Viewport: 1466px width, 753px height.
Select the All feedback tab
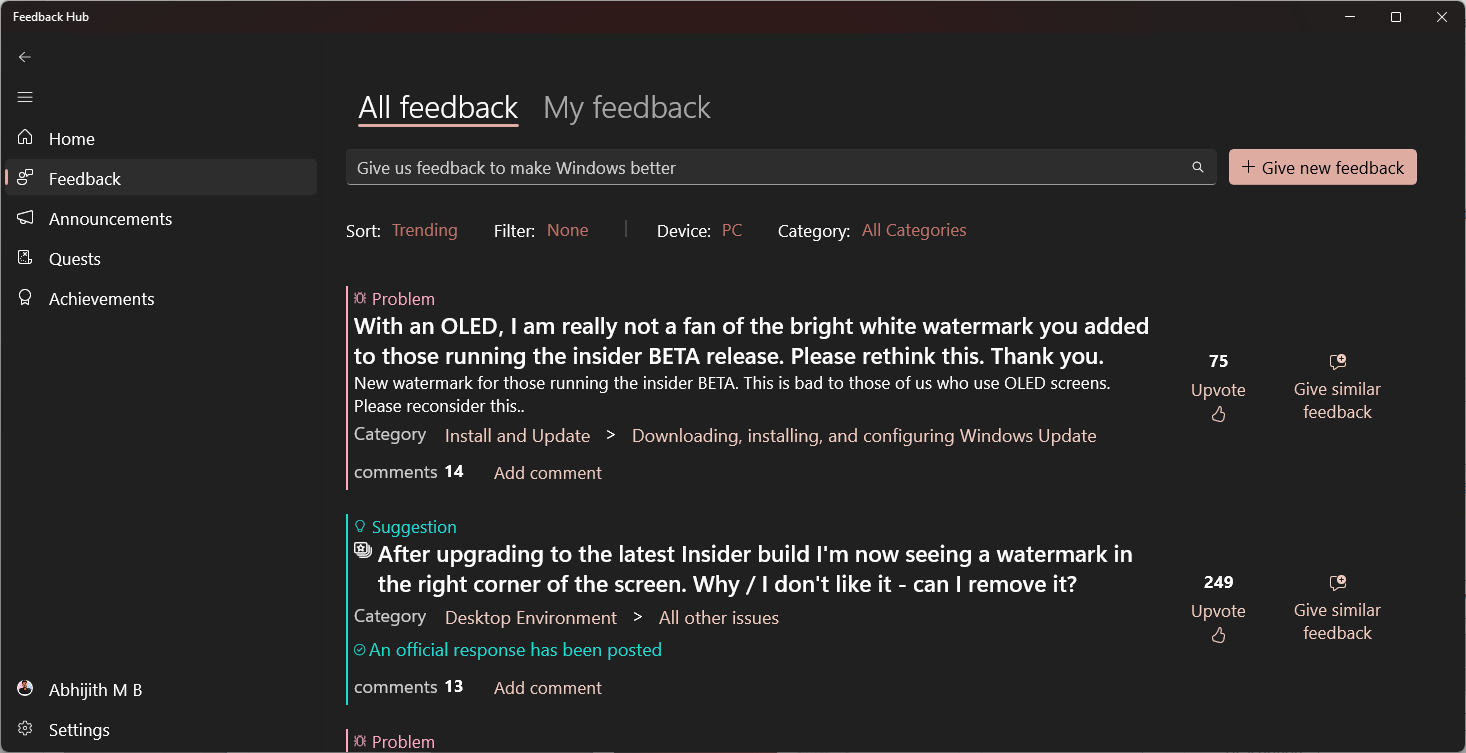point(437,107)
